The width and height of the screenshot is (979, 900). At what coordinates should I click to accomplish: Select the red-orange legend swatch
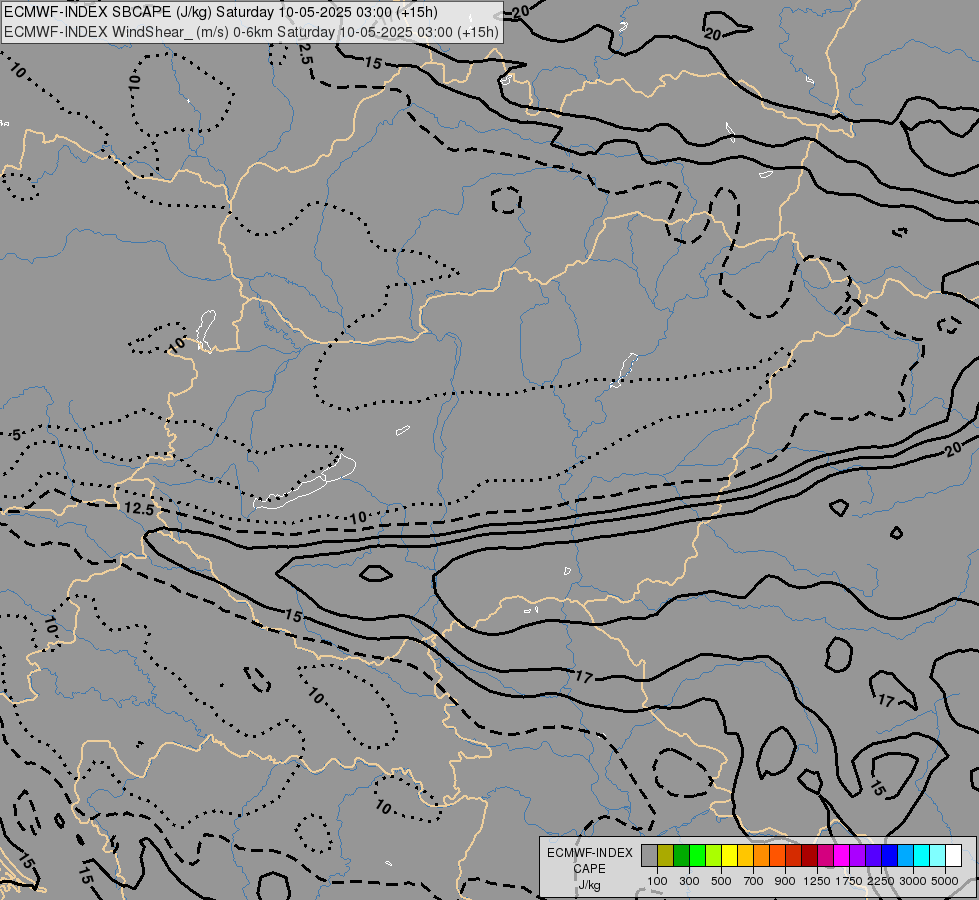click(x=777, y=856)
